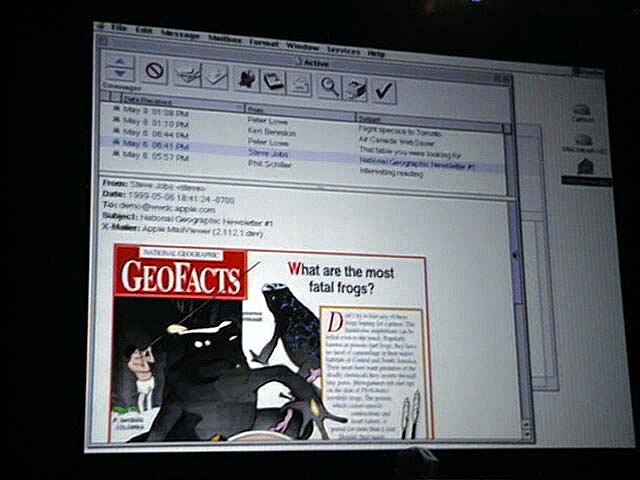Select the message dated May 6 05:57 PM
Viewport: 640px width, 480px height.
[156, 156]
